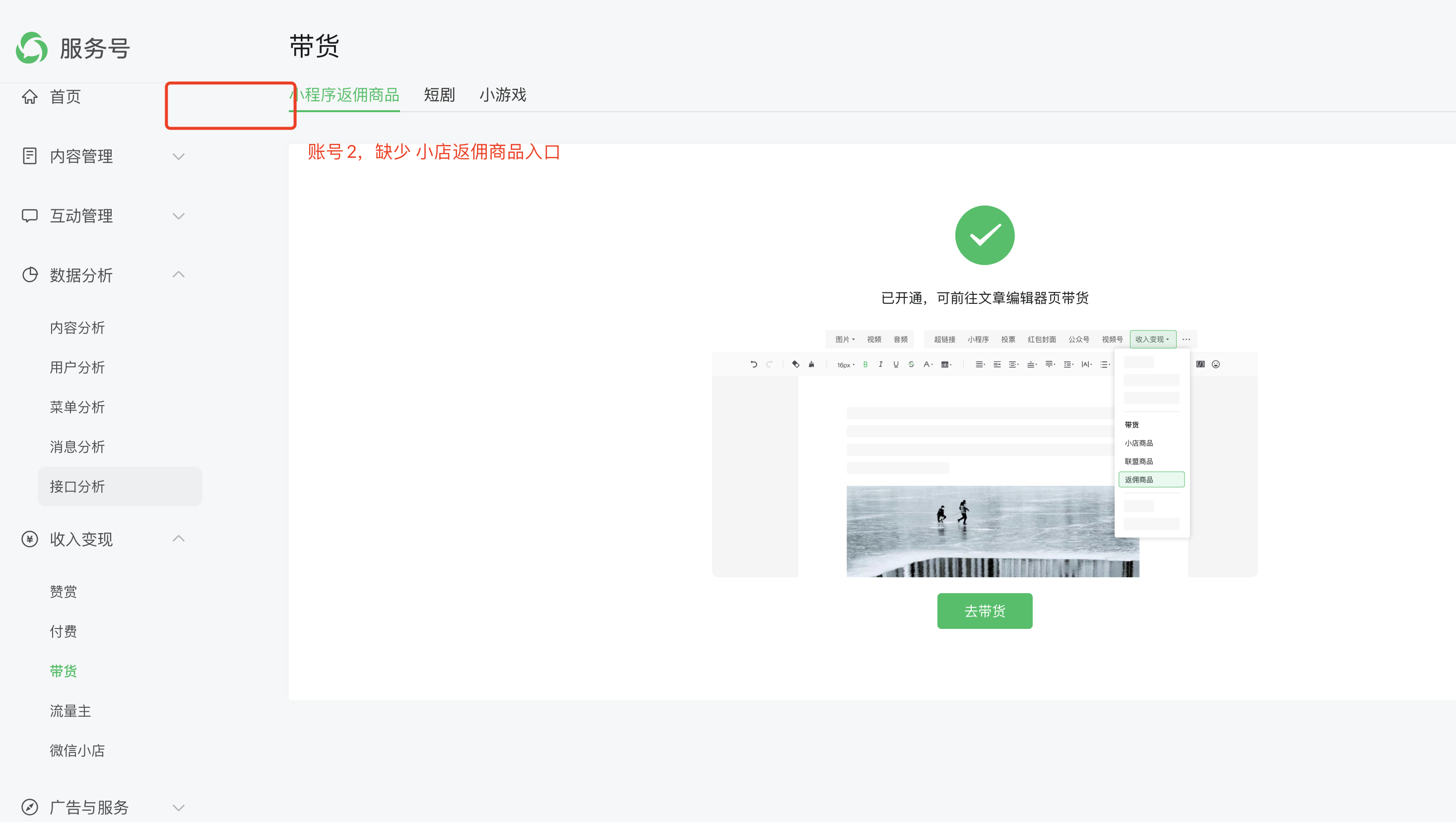The height and width of the screenshot is (822, 1456).
Task: Click the 首页 house icon
Action: coord(29,97)
